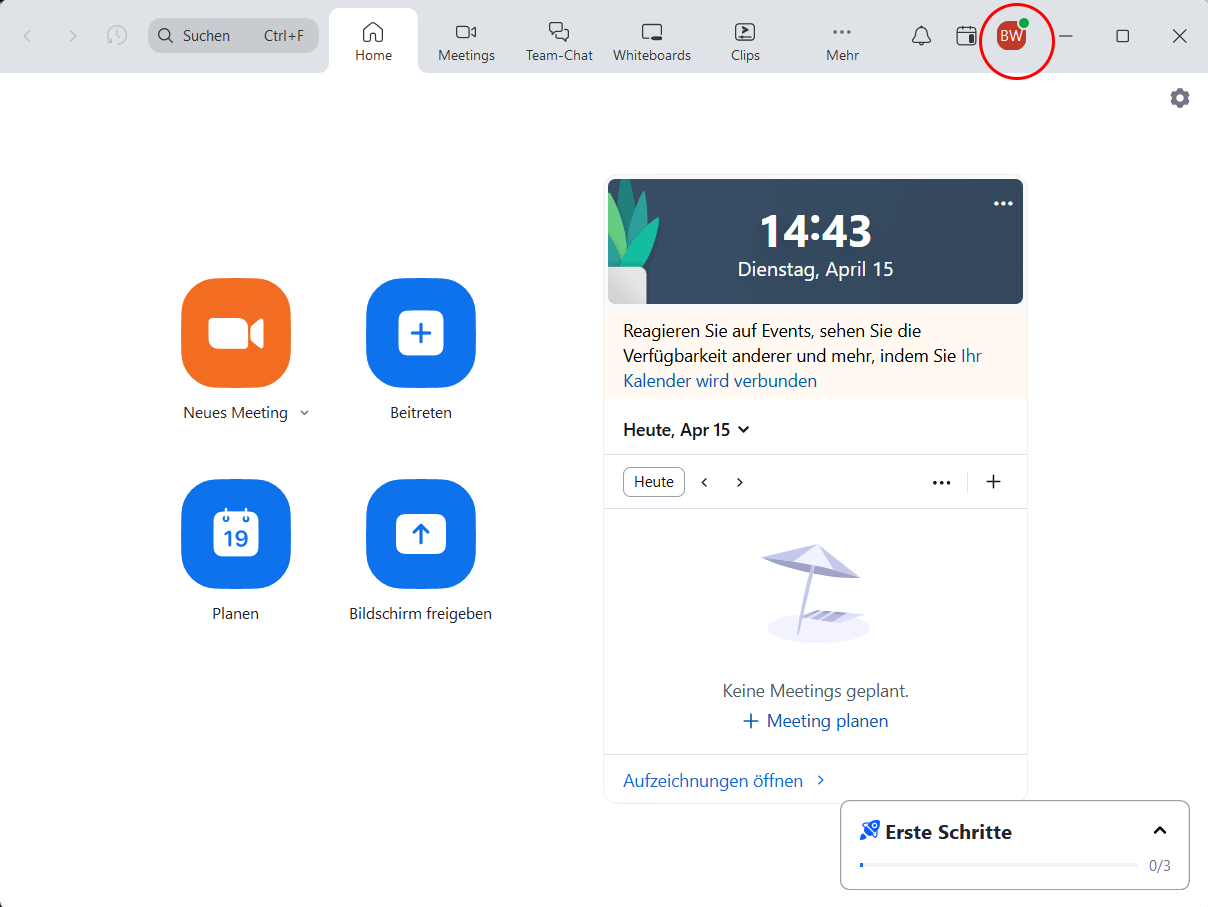Viewport: 1208px width, 907px height.
Task: Open the history clock icon
Action: pyautogui.click(x=117, y=36)
